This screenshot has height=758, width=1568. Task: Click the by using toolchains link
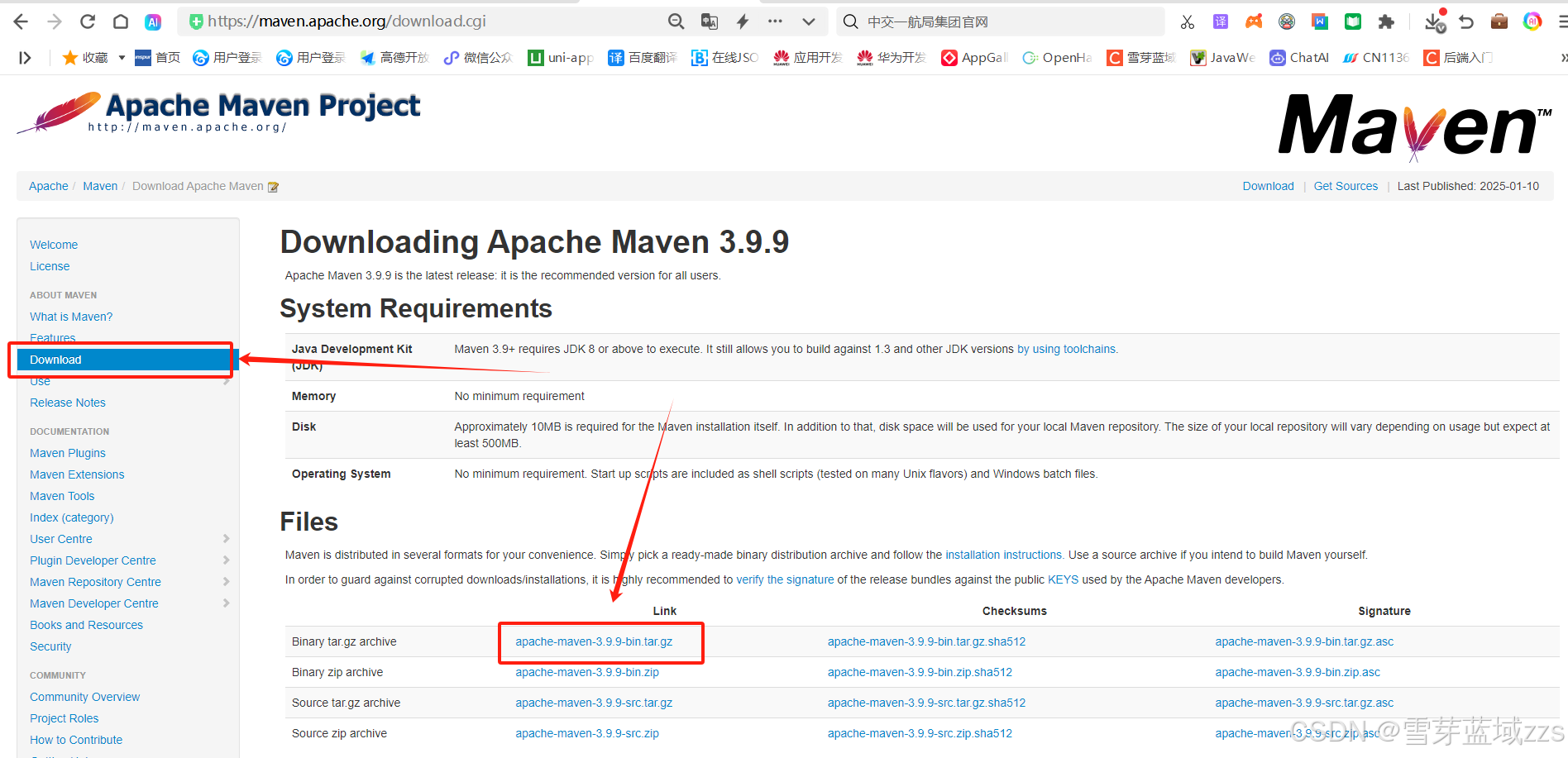tap(1066, 349)
